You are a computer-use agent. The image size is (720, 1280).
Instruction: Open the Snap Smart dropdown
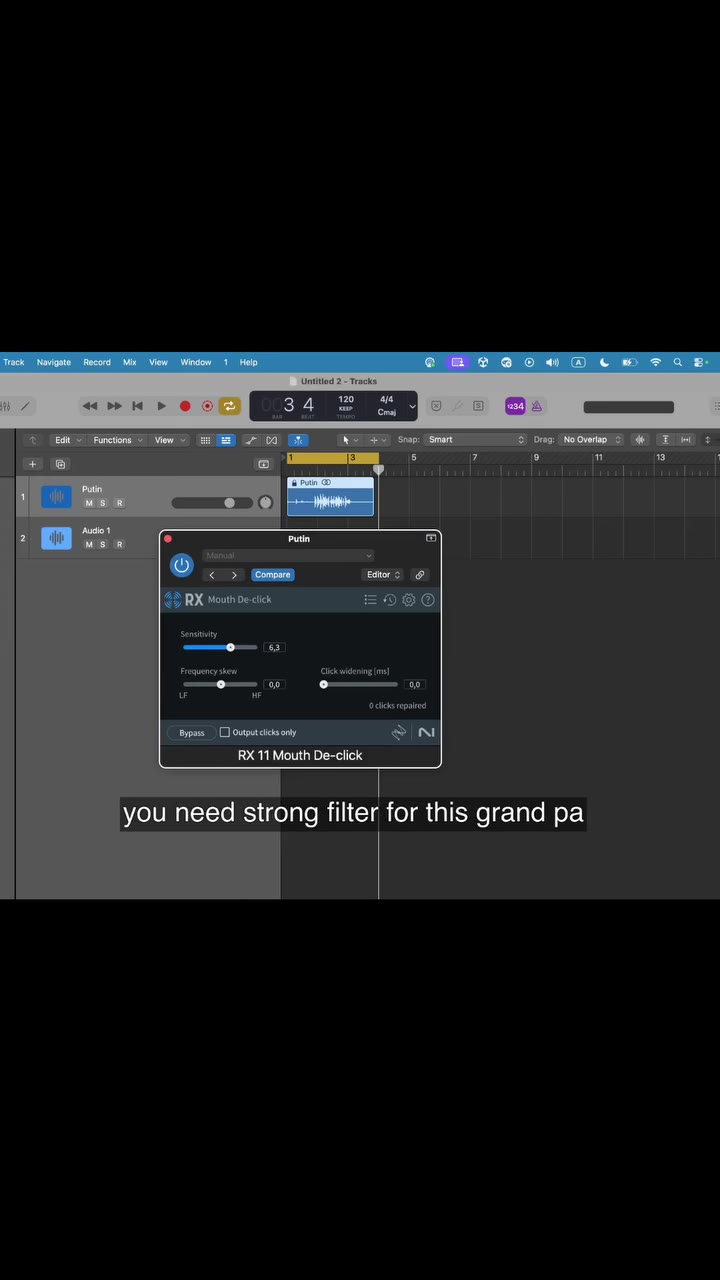pos(475,440)
